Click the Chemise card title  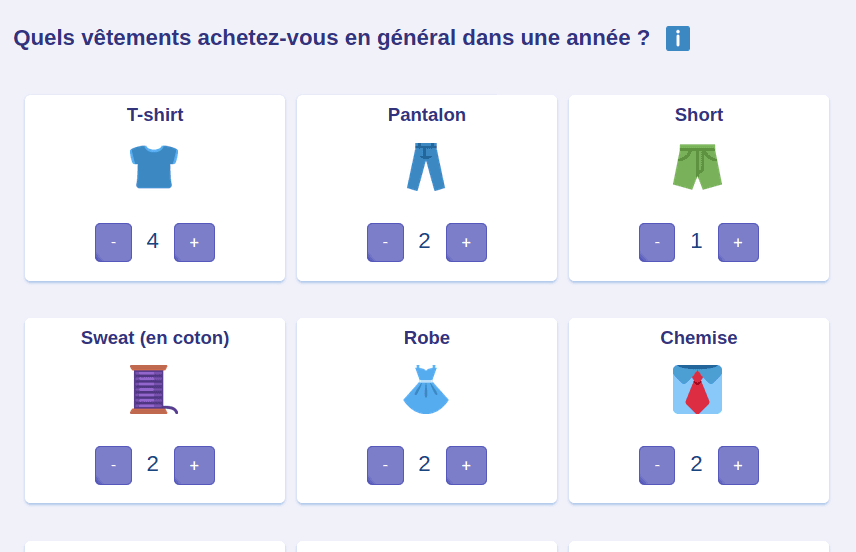pyautogui.click(x=698, y=338)
